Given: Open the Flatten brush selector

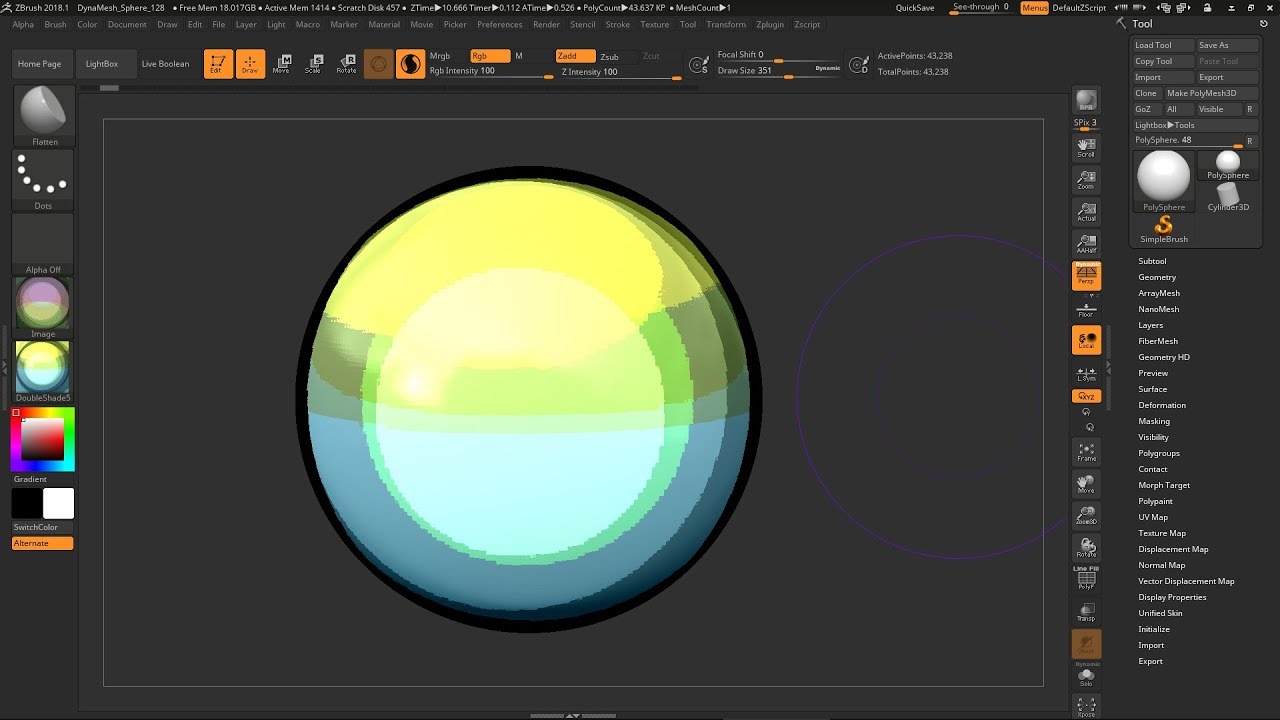Looking at the screenshot, I should pyautogui.click(x=43, y=116).
